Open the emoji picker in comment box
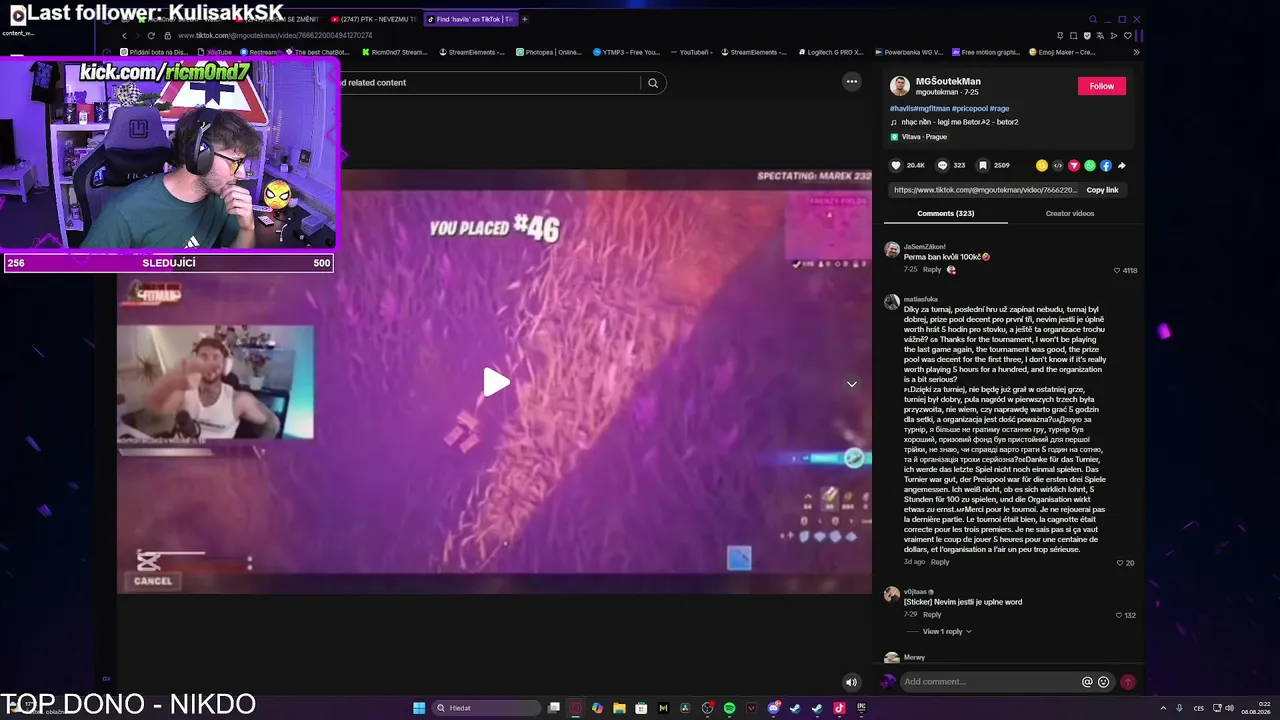1280x720 pixels. coord(1104,682)
